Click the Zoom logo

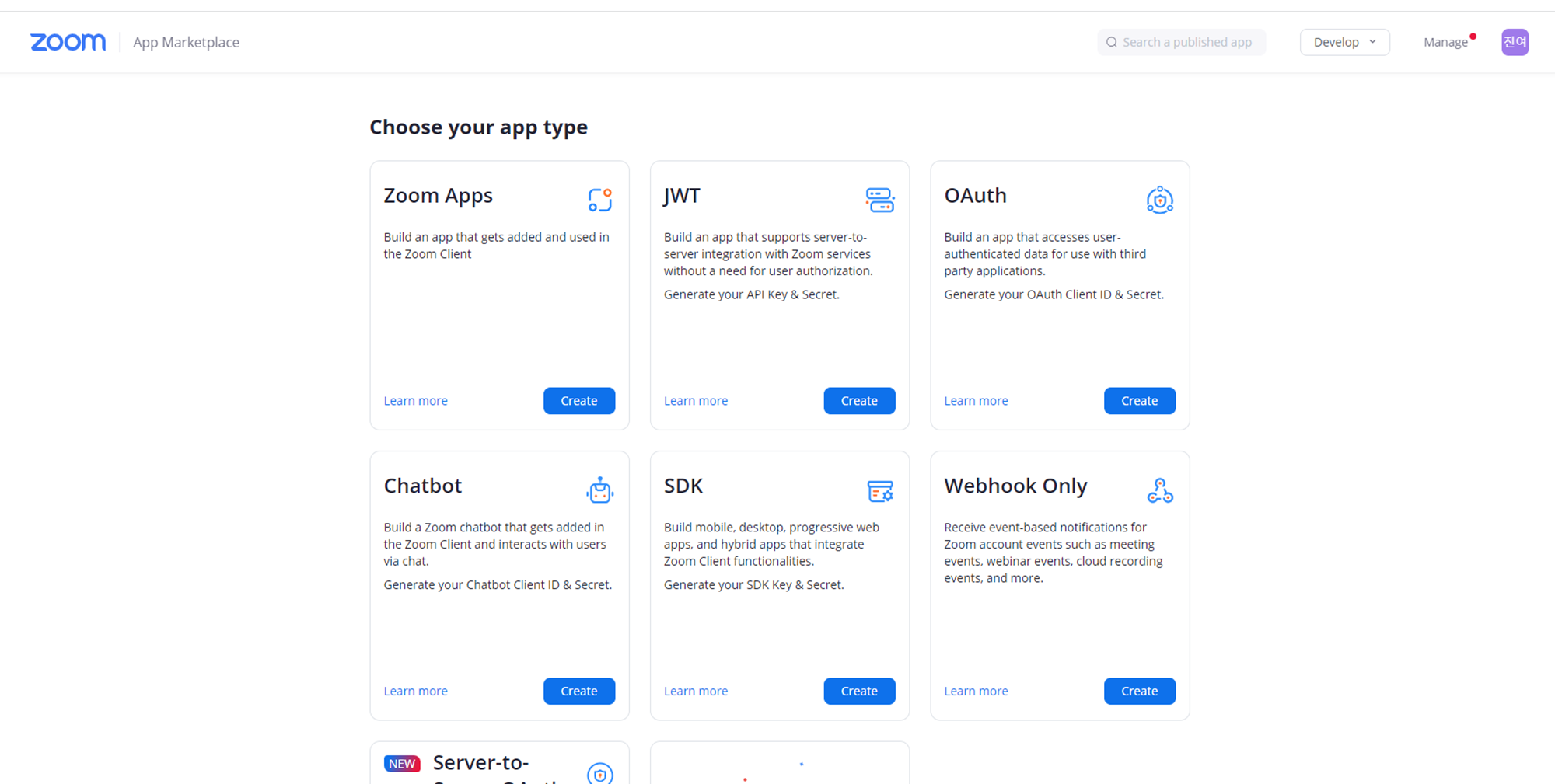coord(68,42)
